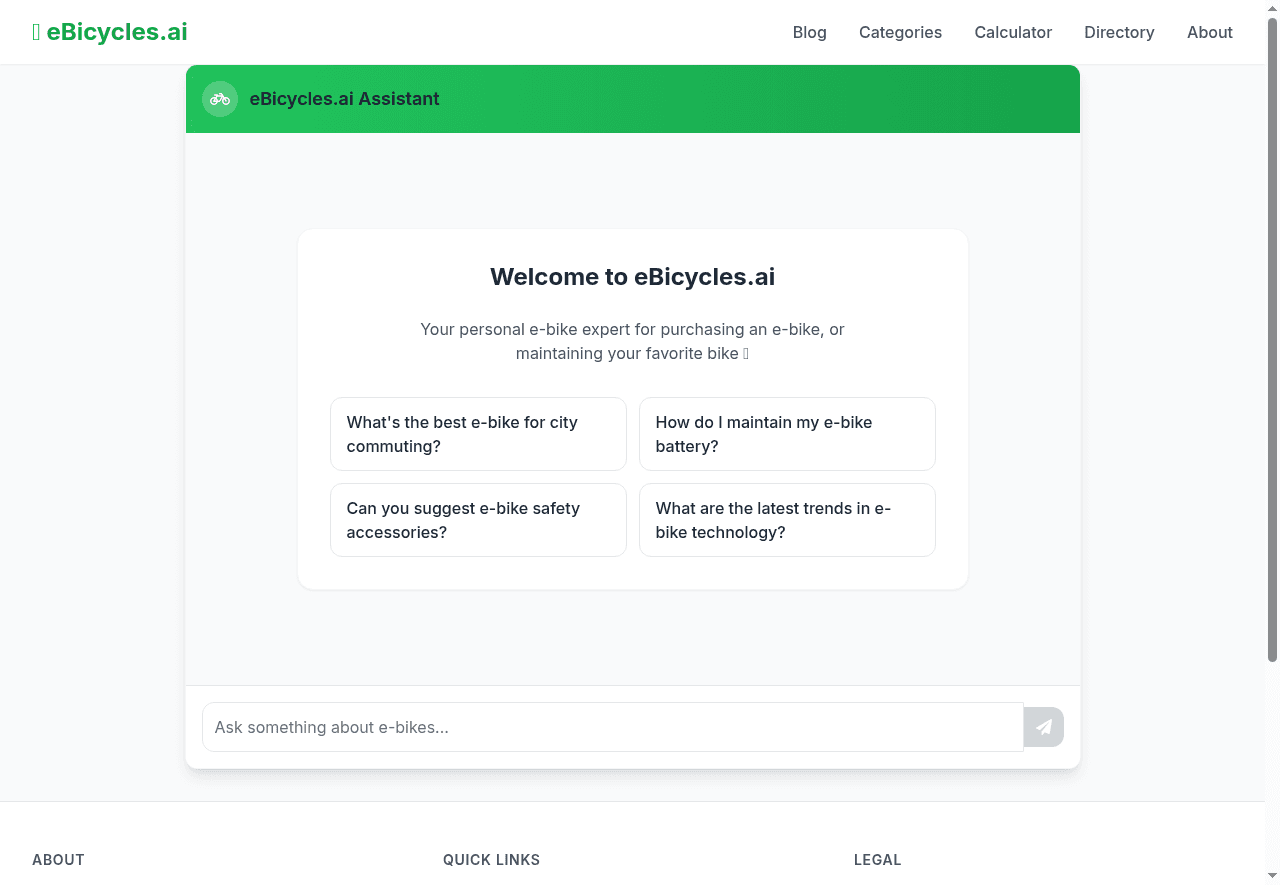Click the QUICK LINKS footer heading
This screenshot has height=885, width=1280.
tap(491, 859)
